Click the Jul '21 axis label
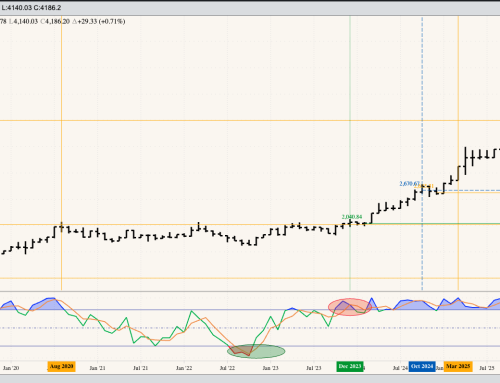Viewport: 500px width, 383px height. 140,368
